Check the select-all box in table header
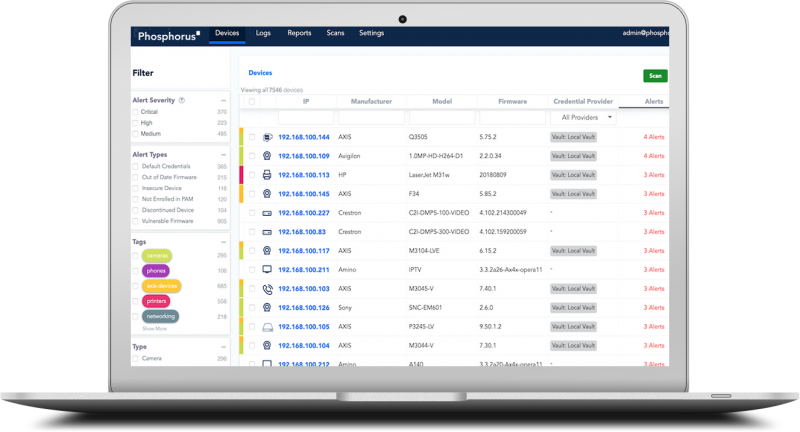800x432 pixels. click(x=252, y=101)
